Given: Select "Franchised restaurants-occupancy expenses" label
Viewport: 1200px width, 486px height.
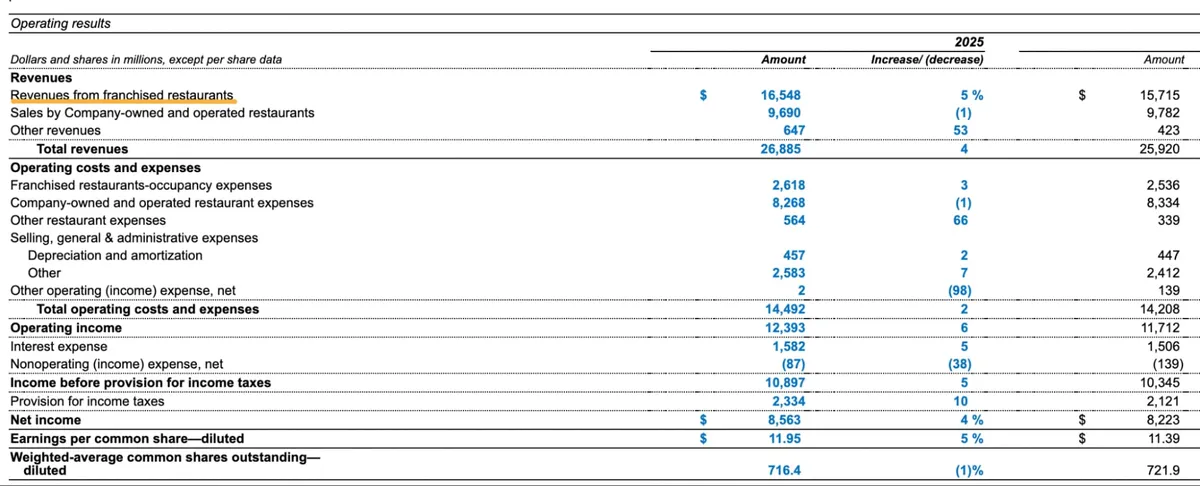Looking at the screenshot, I should tap(141, 185).
